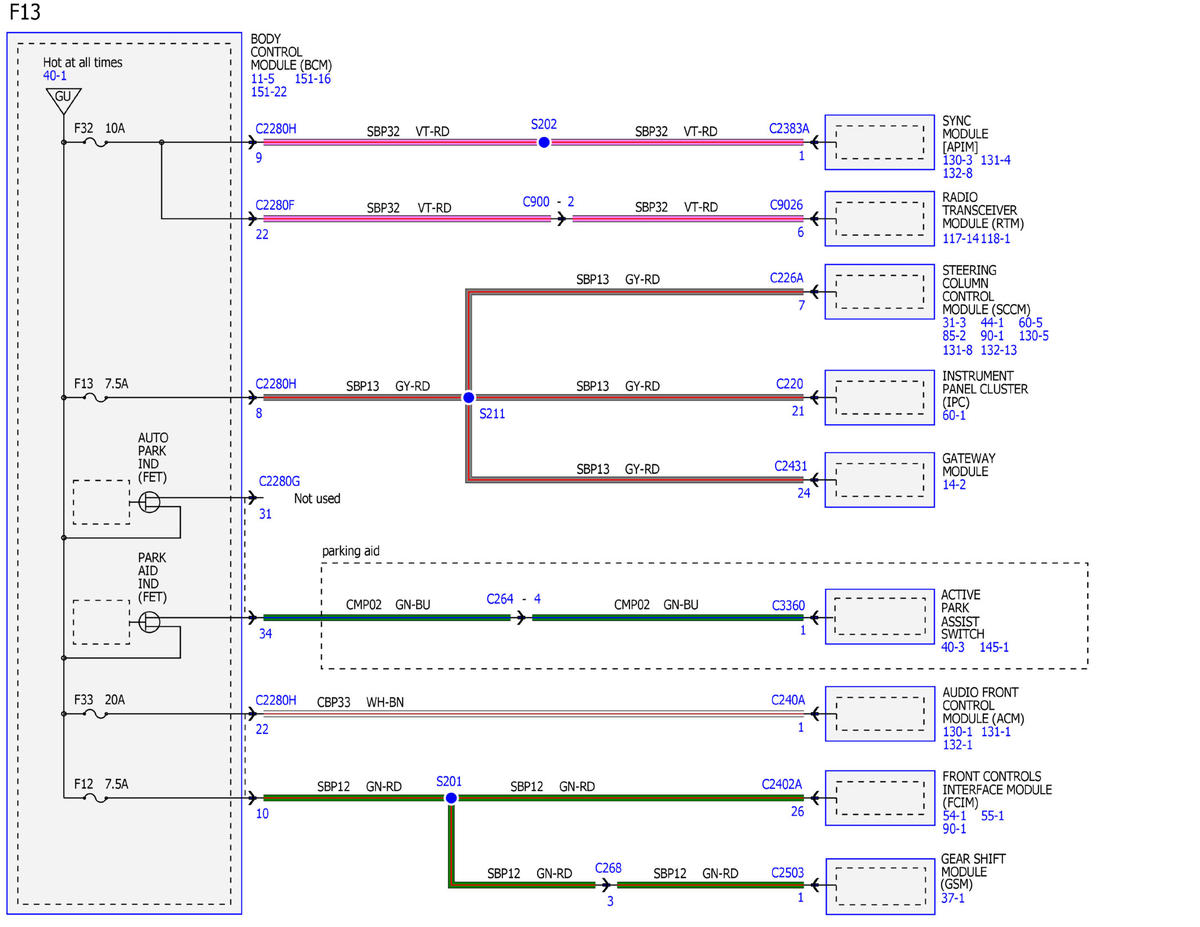
Task: Follow Radio Transceiver Module link 117-14
Action: tap(960, 239)
